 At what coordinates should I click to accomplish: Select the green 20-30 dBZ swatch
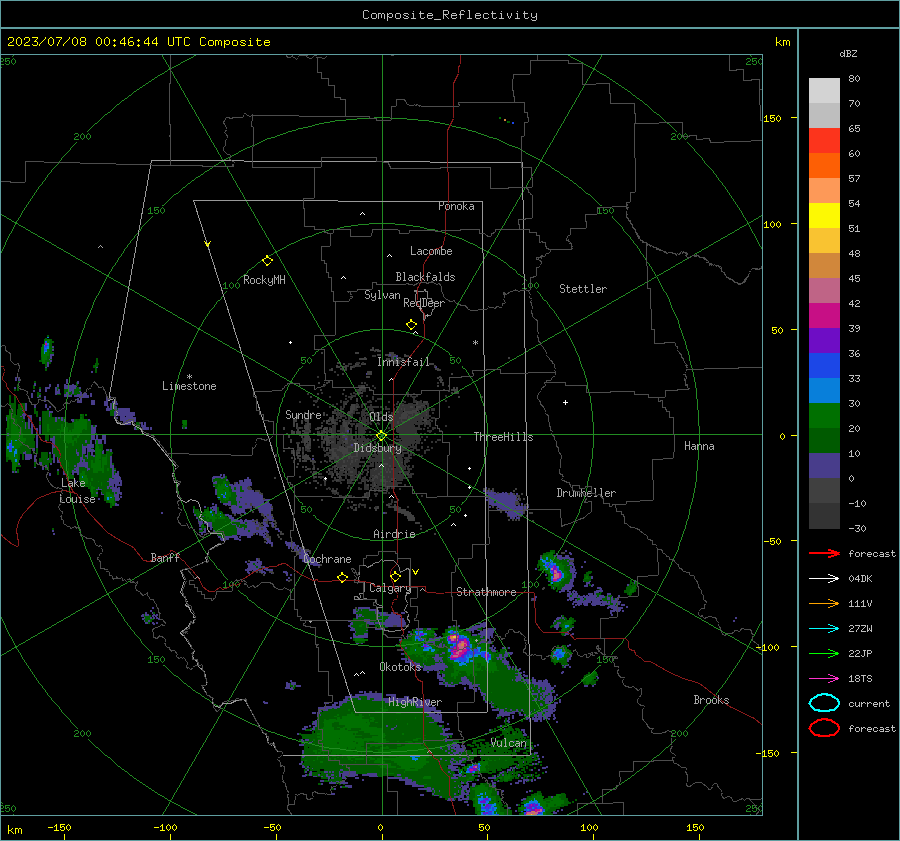click(824, 416)
